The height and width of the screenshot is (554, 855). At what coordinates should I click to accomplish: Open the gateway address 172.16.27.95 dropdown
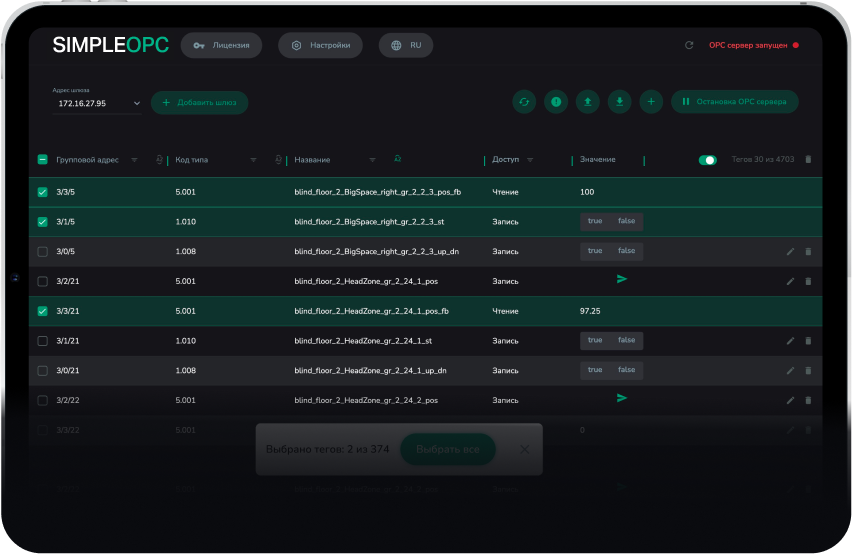[x=137, y=103]
